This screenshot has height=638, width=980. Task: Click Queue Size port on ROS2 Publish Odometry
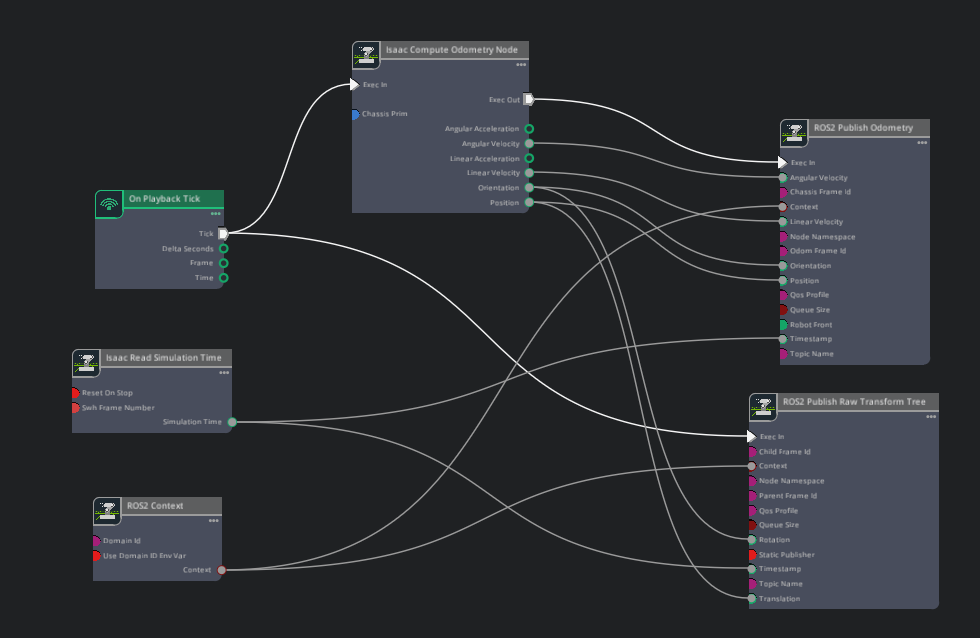coord(784,310)
